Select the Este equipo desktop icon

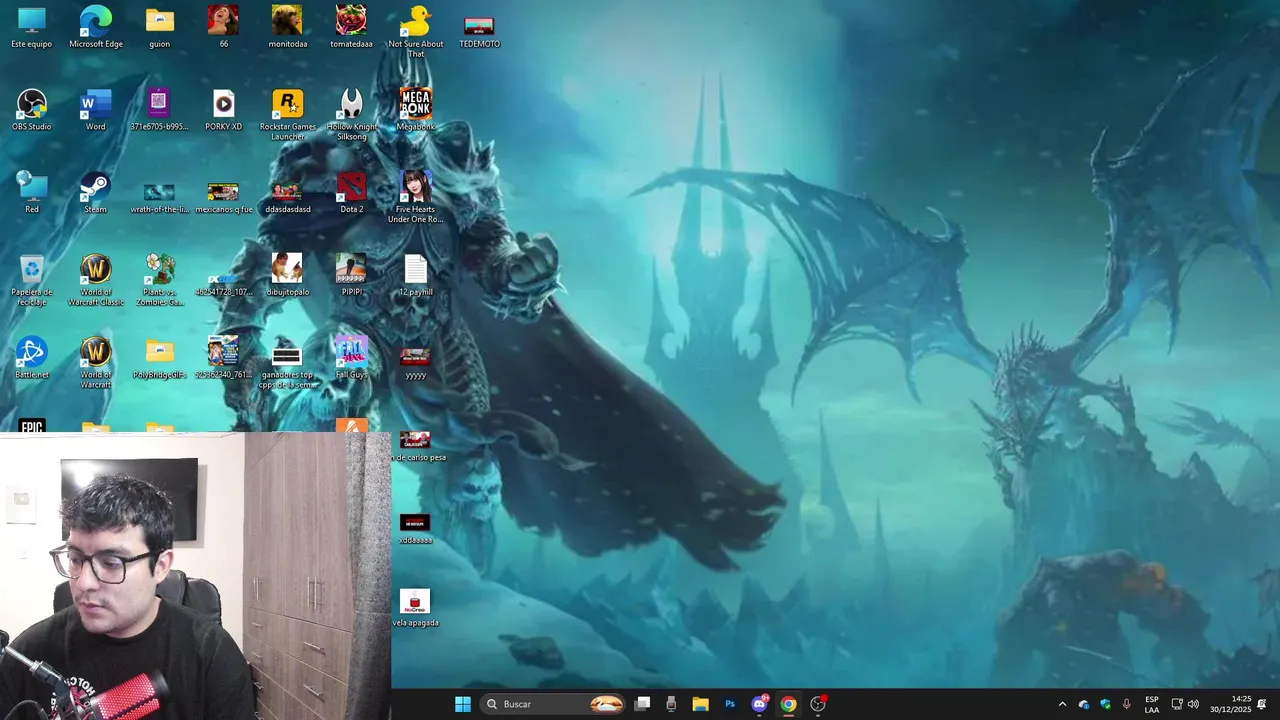tap(32, 27)
